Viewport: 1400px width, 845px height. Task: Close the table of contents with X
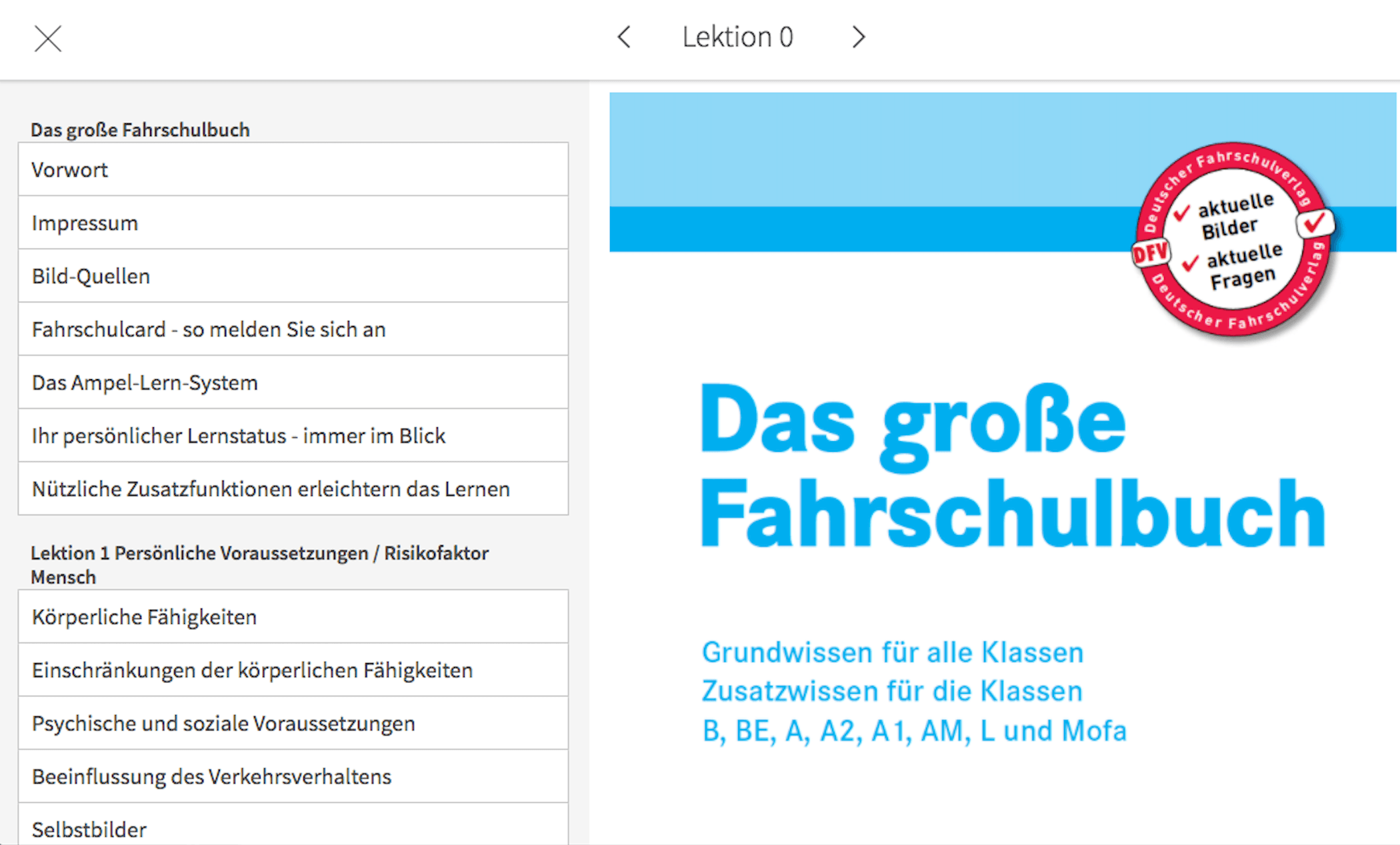click(x=48, y=38)
